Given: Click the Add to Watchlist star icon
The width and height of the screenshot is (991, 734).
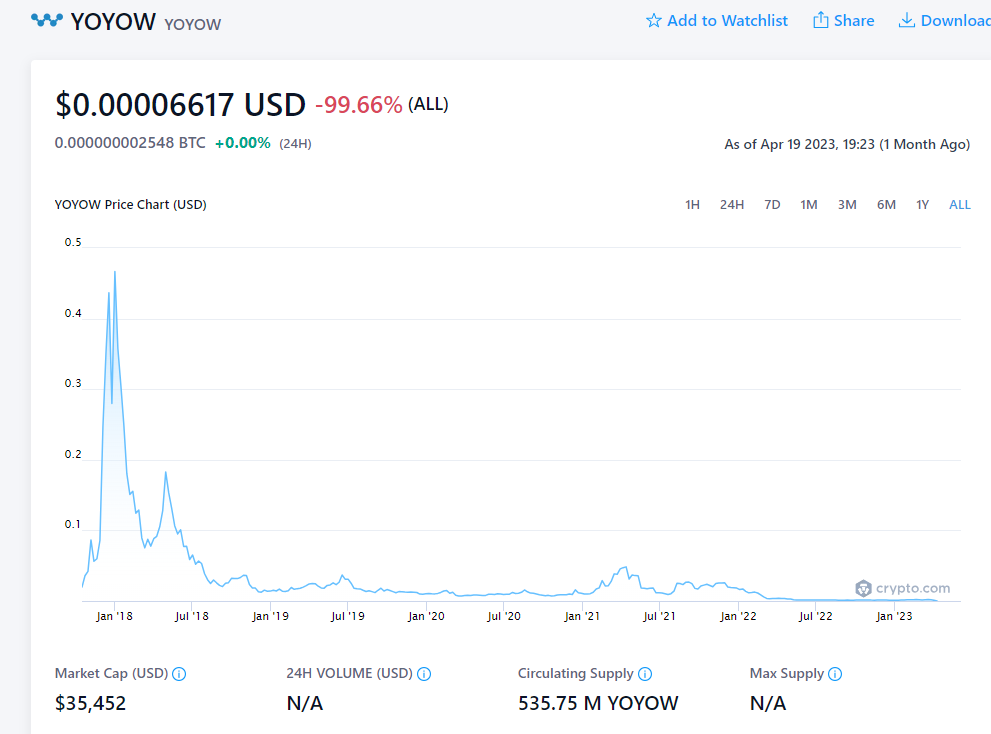Looking at the screenshot, I should 654,21.
